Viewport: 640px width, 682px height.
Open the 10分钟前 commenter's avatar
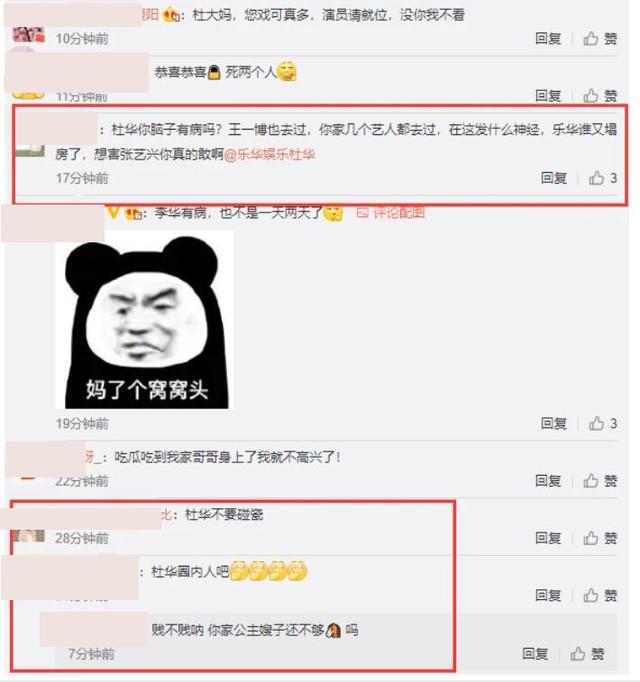pos(29,34)
